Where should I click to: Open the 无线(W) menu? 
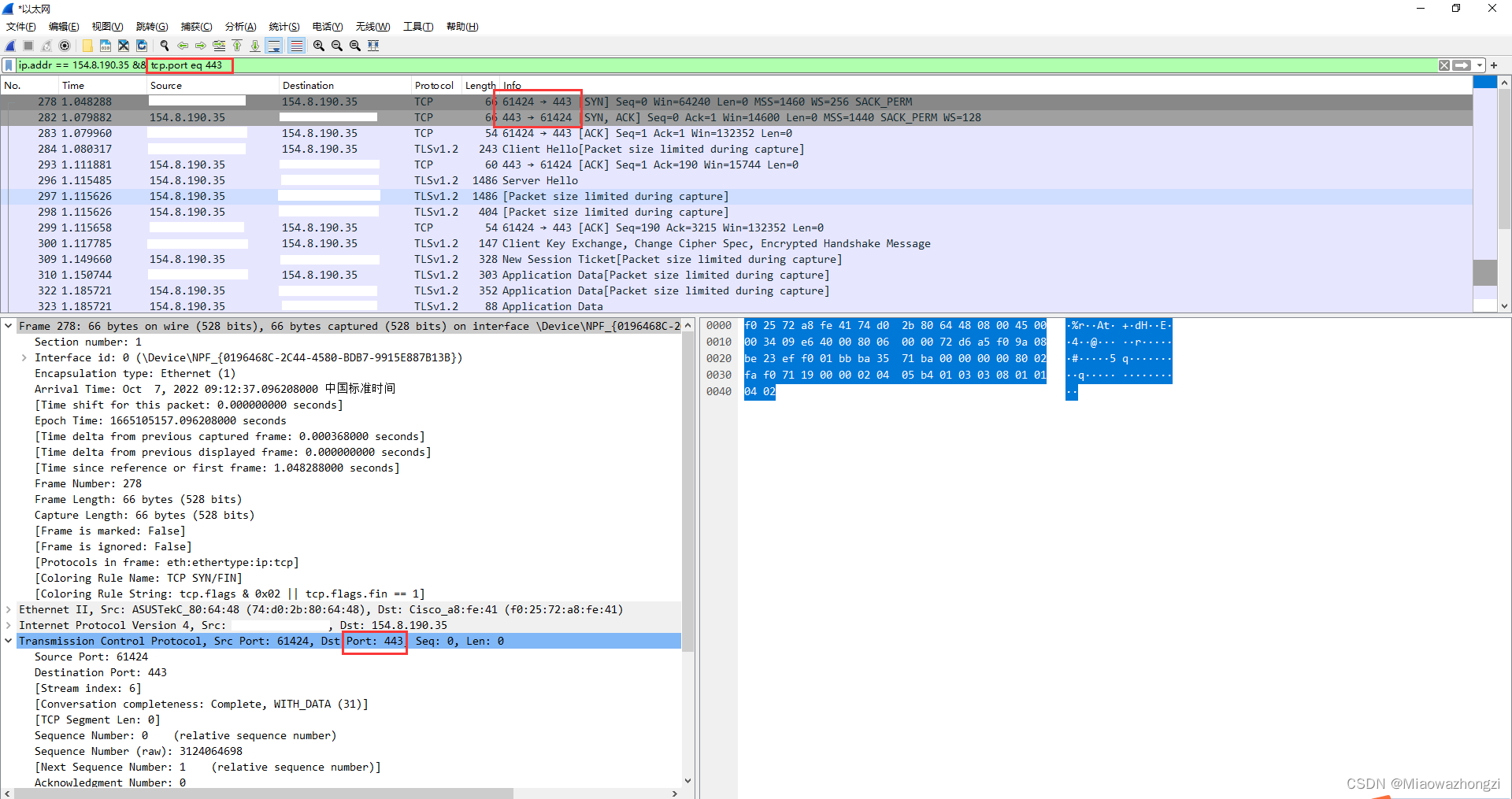[372, 27]
